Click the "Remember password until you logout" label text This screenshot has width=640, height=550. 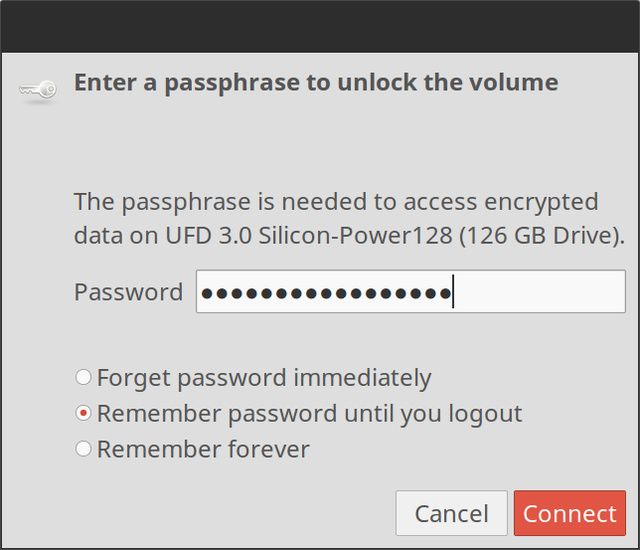[x=309, y=413]
